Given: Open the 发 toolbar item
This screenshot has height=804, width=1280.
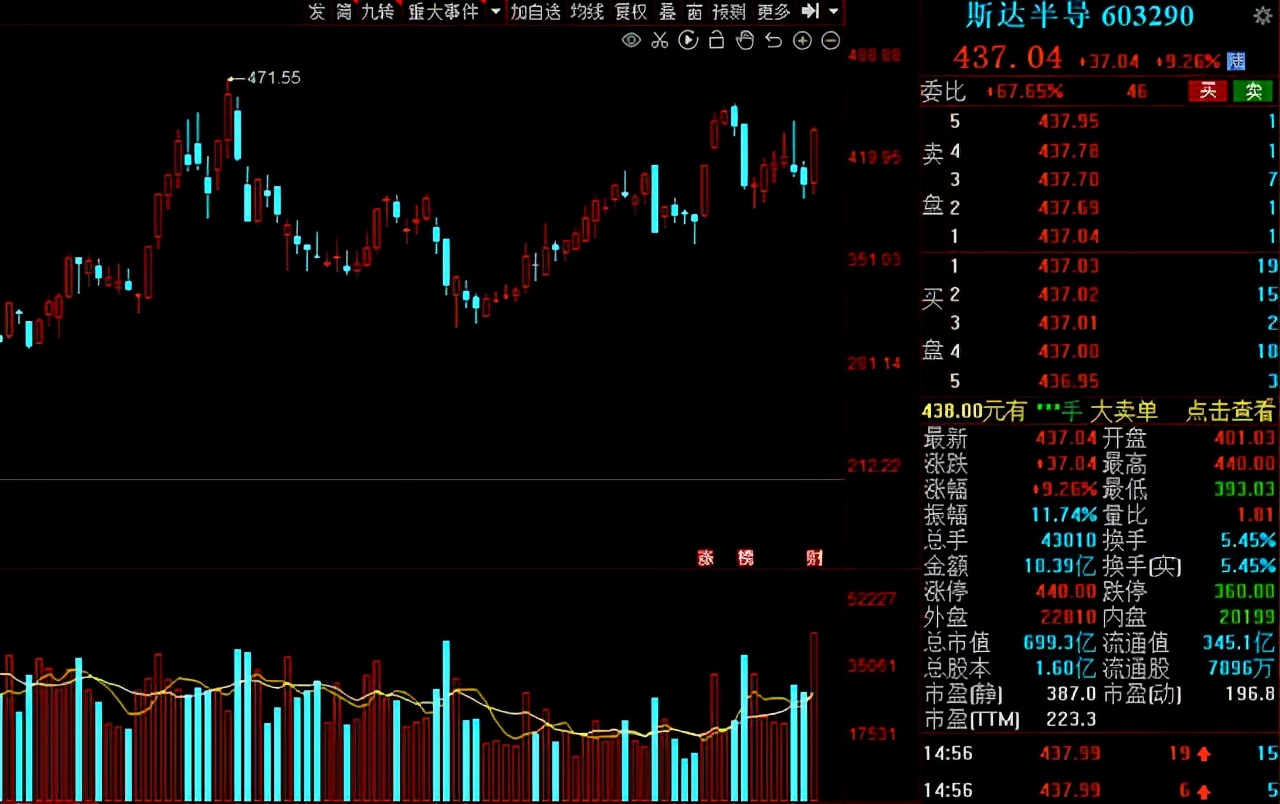Looking at the screenshot, I should pos(317,11).
